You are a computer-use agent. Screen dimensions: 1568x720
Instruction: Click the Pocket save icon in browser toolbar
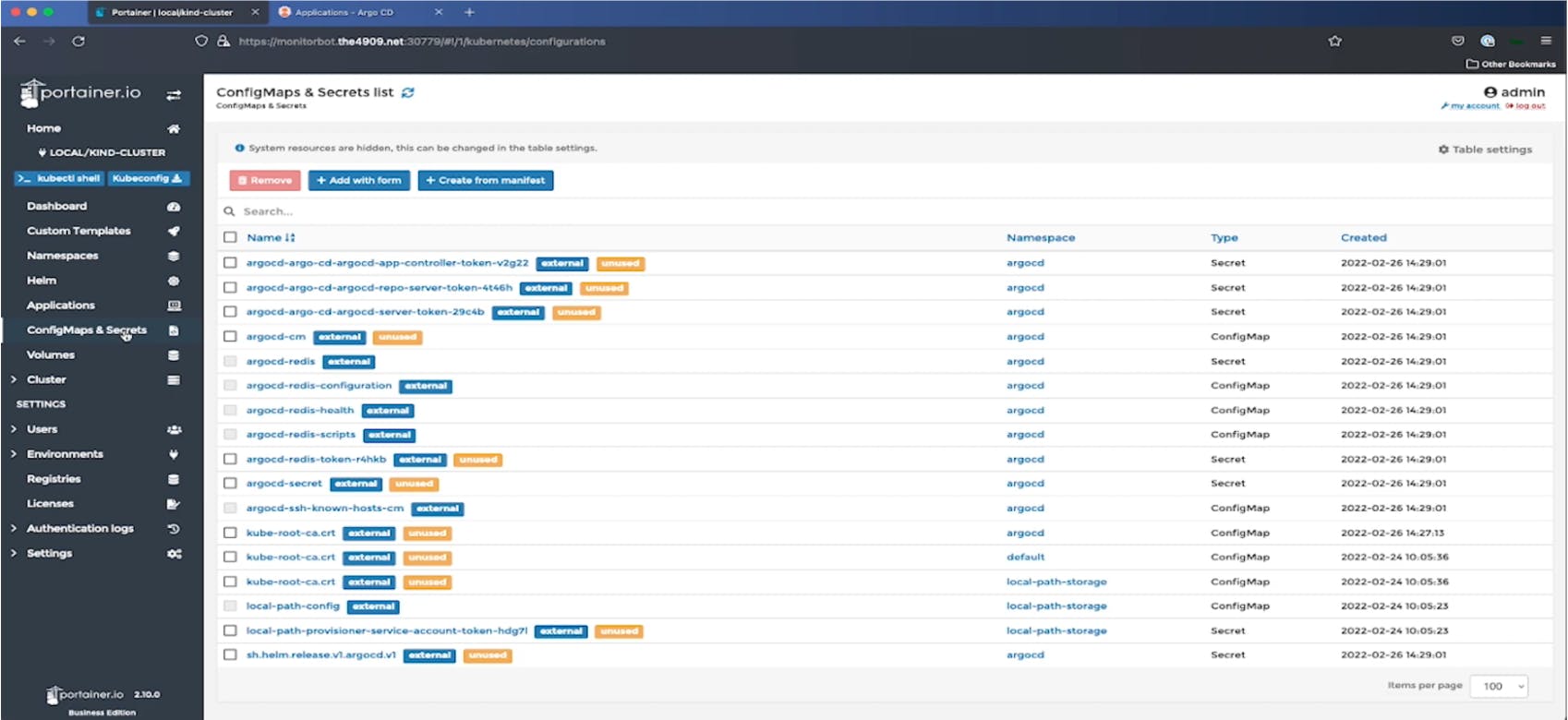coord(1458,41)
